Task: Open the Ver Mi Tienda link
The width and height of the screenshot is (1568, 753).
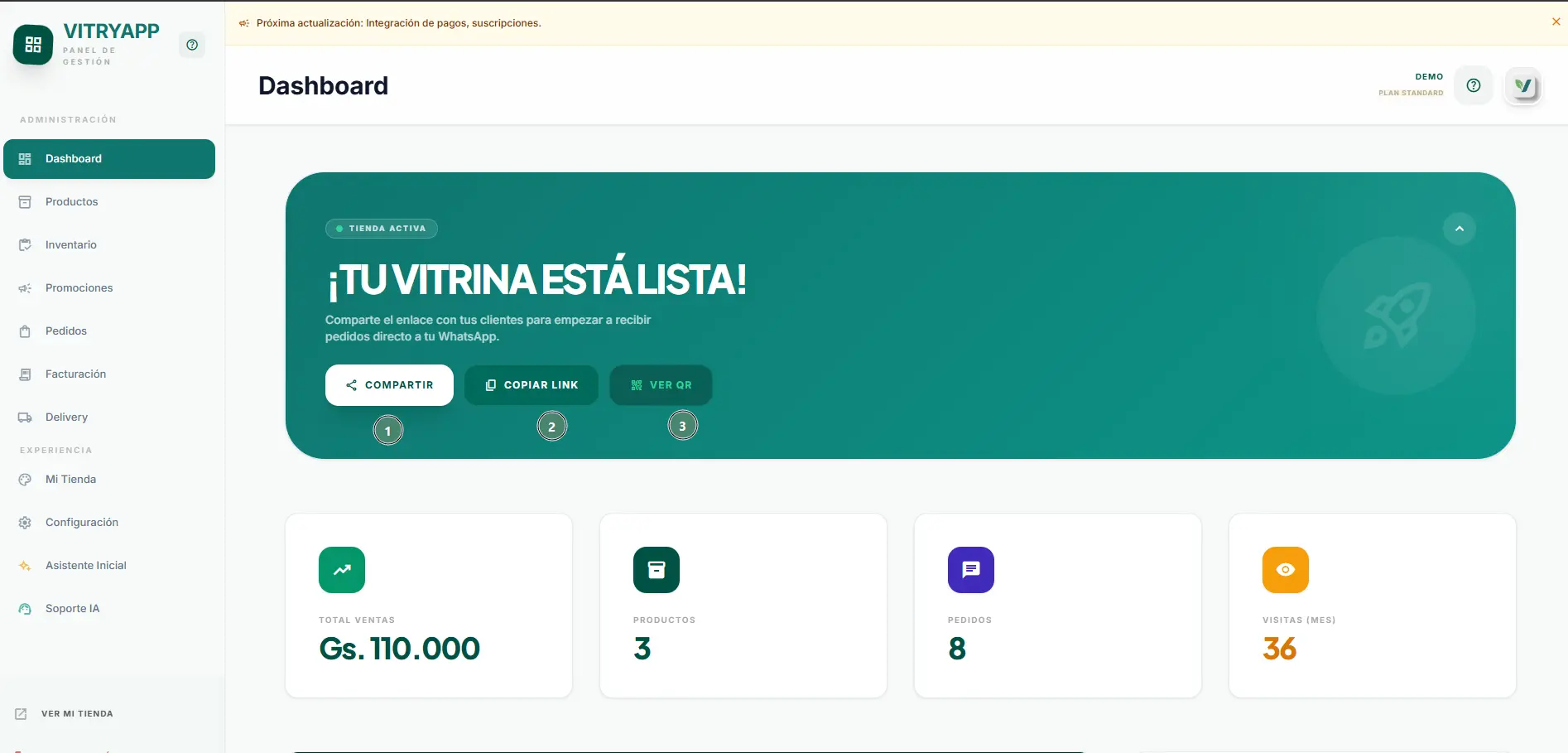Action: click(65, 714)
